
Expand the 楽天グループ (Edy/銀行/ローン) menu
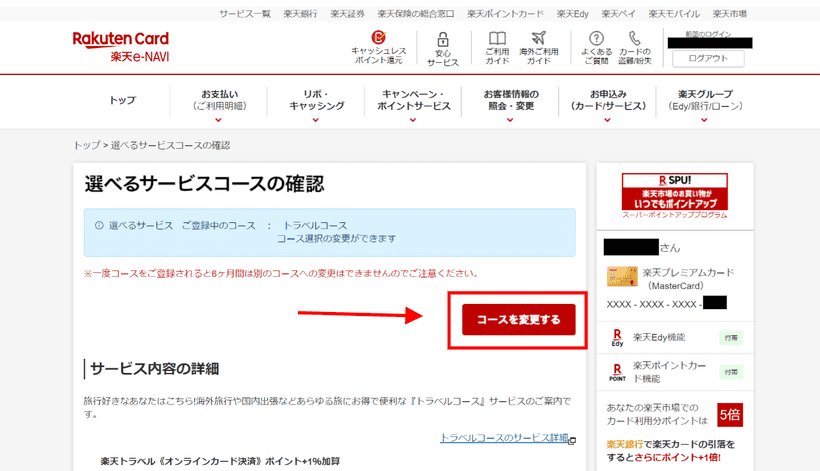705,107
